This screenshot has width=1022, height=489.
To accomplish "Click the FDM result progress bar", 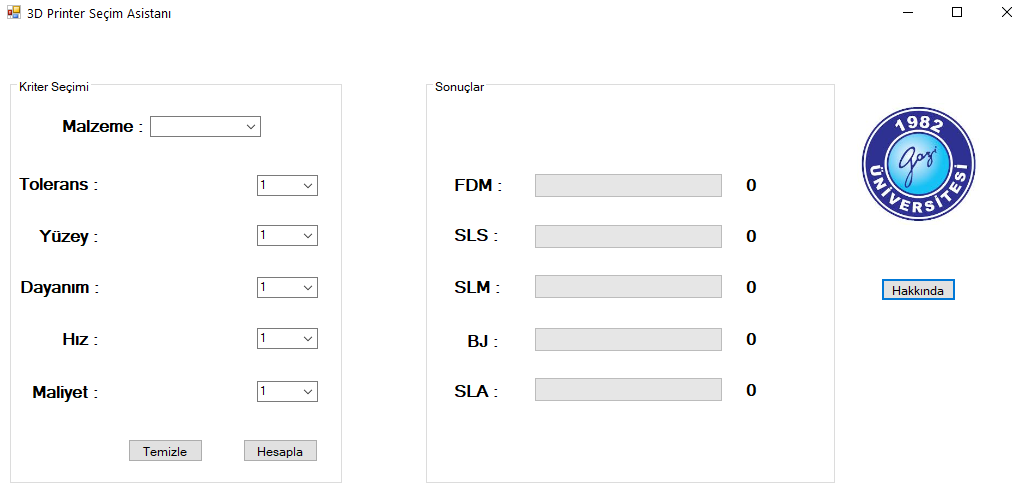I will [628, 185].
